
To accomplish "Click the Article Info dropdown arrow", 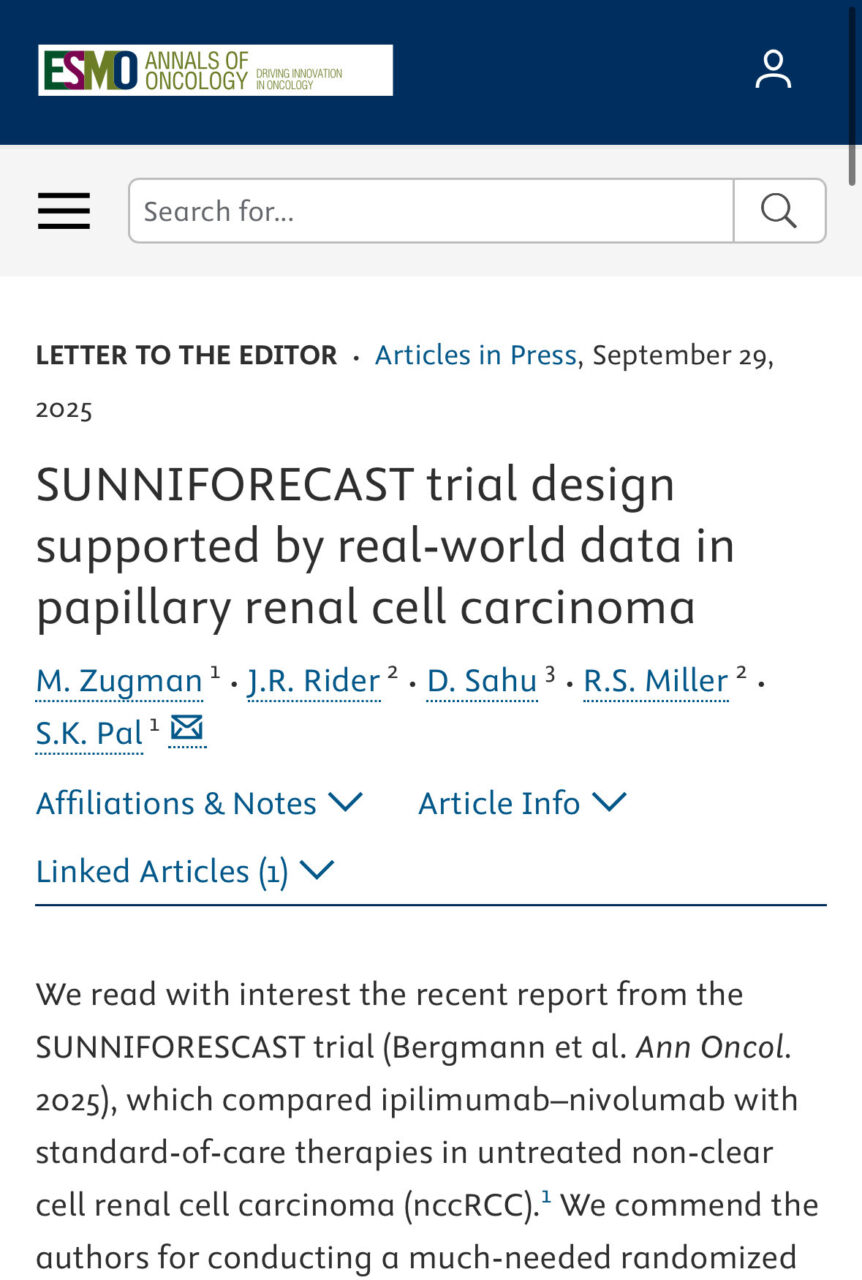I will (612, 802).
